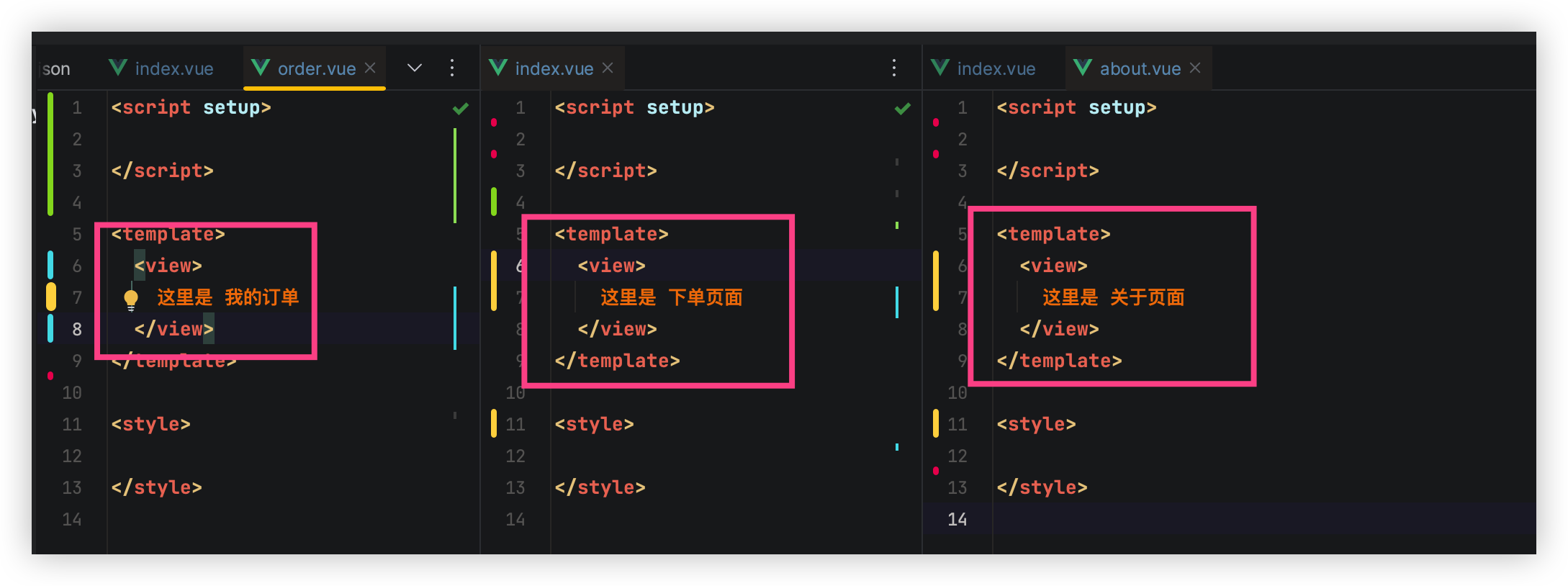Click the cyan stripe mark on order.vue's scrollbar
The height and width of the screenshot is (586, 1568).
tap(455, 317)
